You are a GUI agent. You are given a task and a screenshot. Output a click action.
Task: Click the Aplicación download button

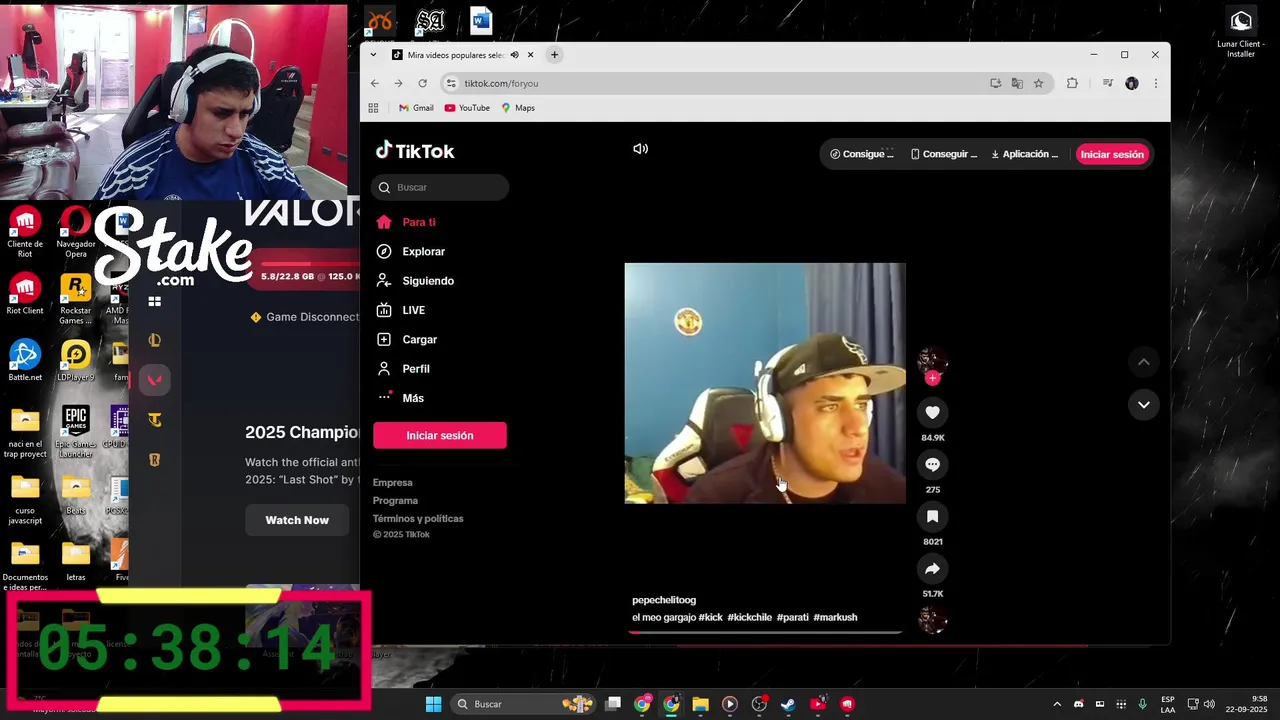1025,154
